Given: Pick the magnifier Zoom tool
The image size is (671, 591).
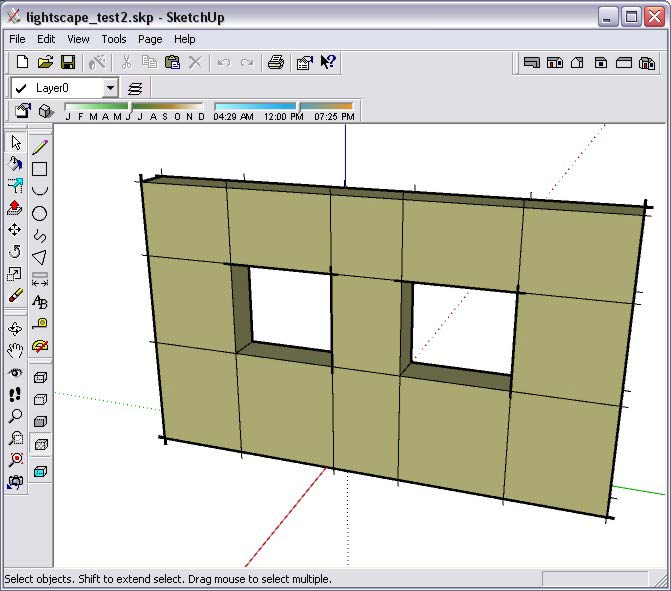Looking at the screenshot, I should [15, 416].
